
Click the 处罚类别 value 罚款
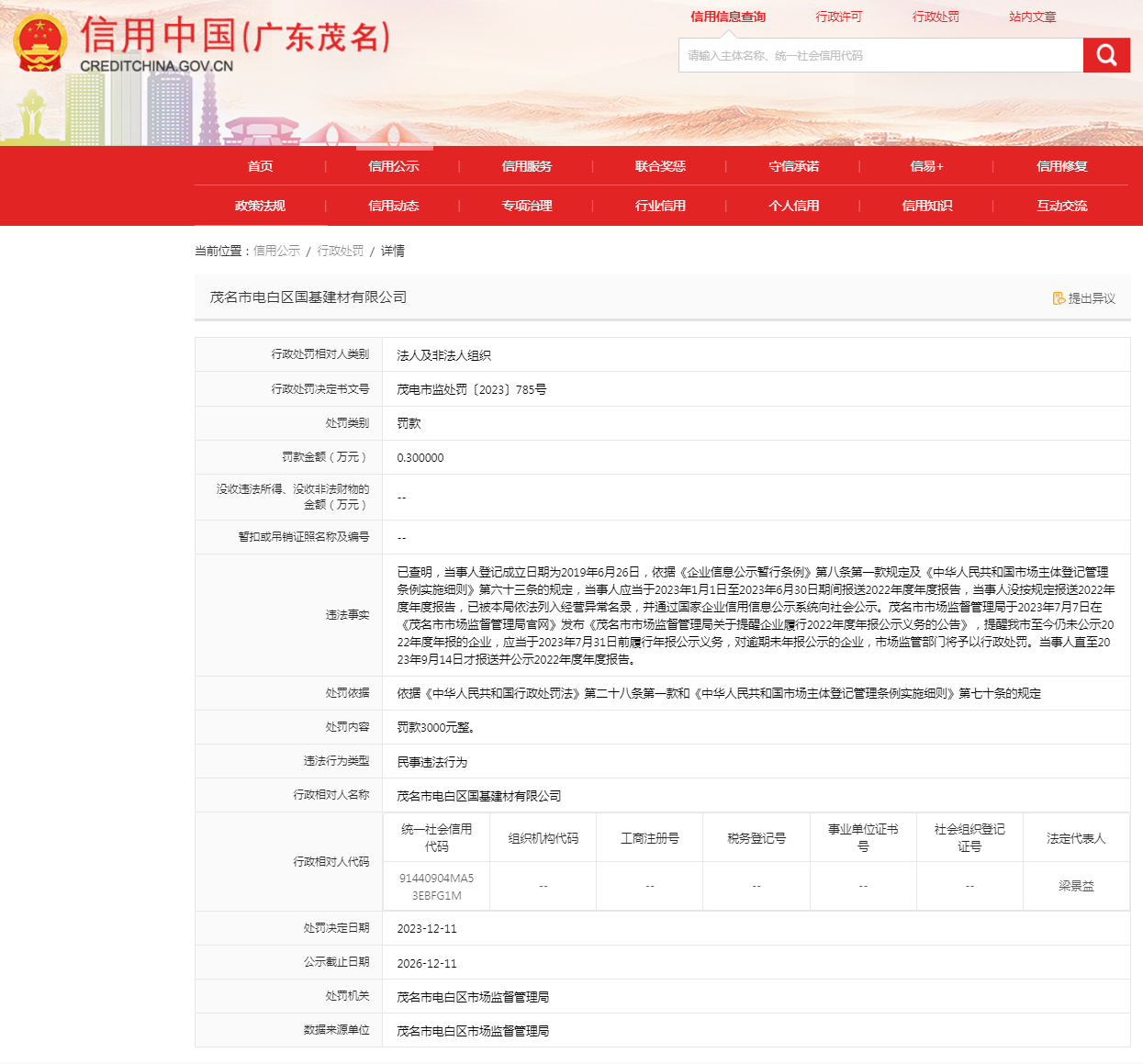(409, 423)
